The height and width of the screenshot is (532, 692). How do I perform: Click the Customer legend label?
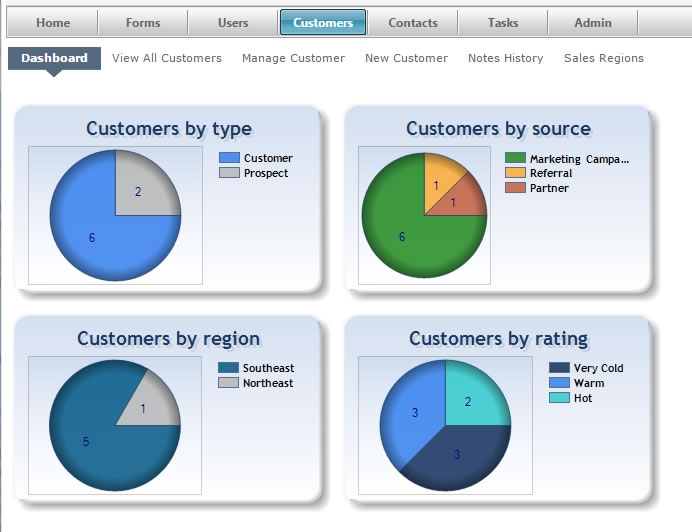(x=268, y=158)
